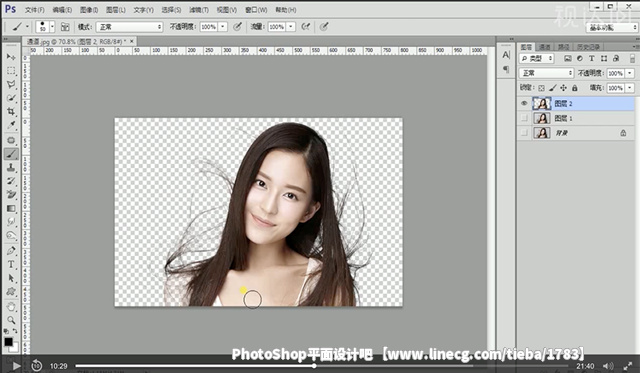
Task: Select the Clone Stamp tool
Action: [x=11, y=167]
